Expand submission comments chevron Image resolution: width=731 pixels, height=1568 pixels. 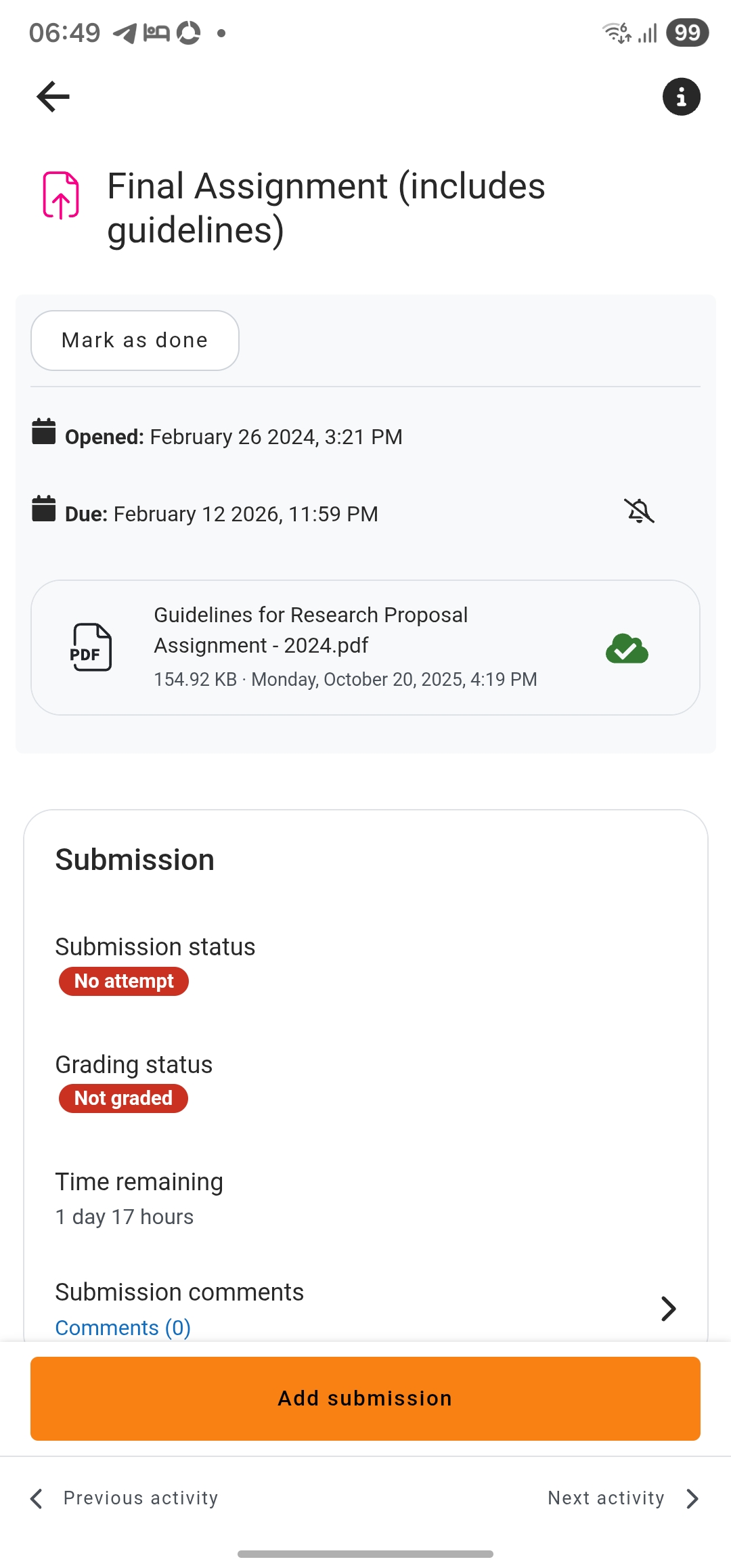point(668,1309)
